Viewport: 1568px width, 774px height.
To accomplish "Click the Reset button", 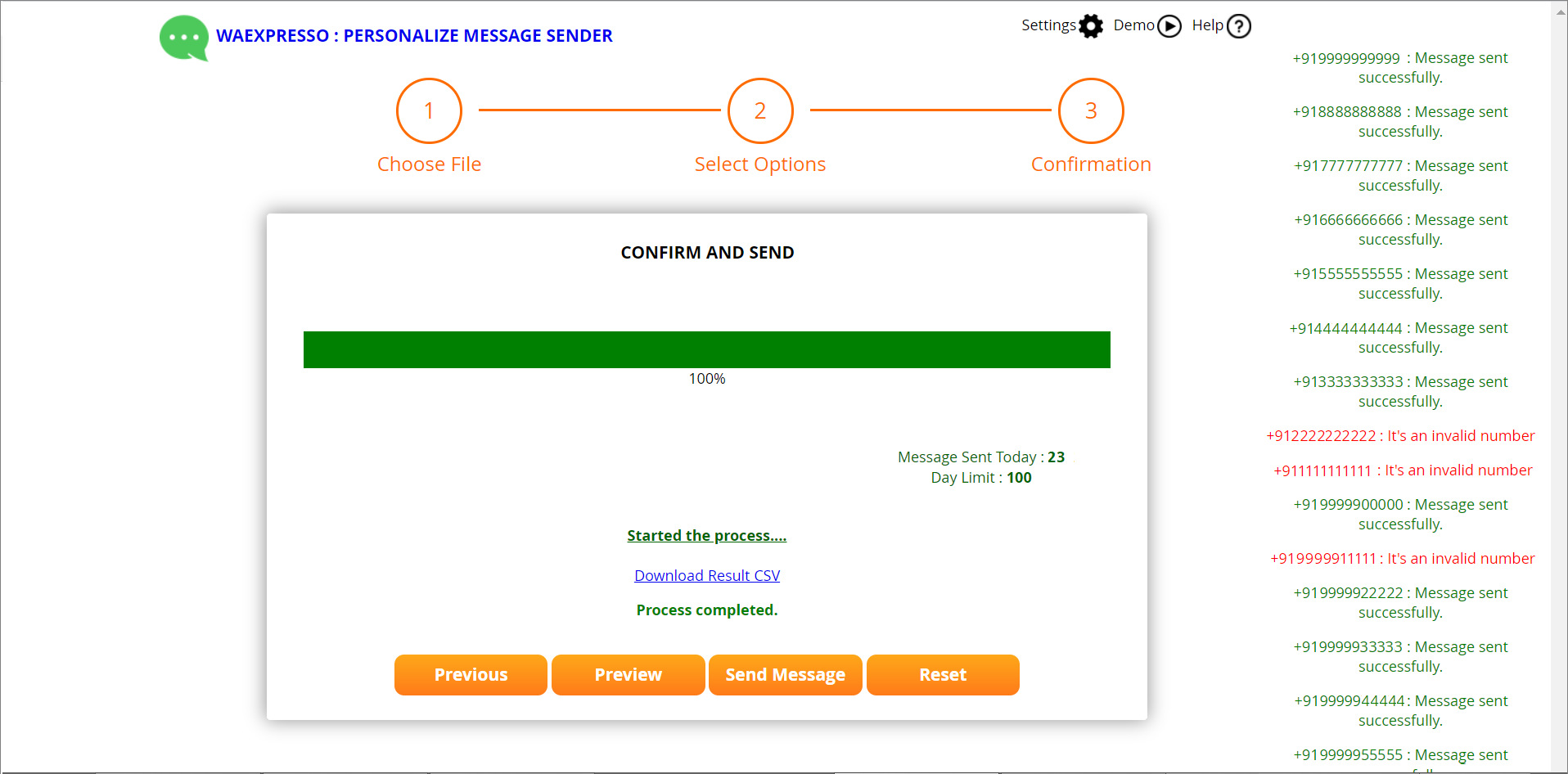I will 942,675.
